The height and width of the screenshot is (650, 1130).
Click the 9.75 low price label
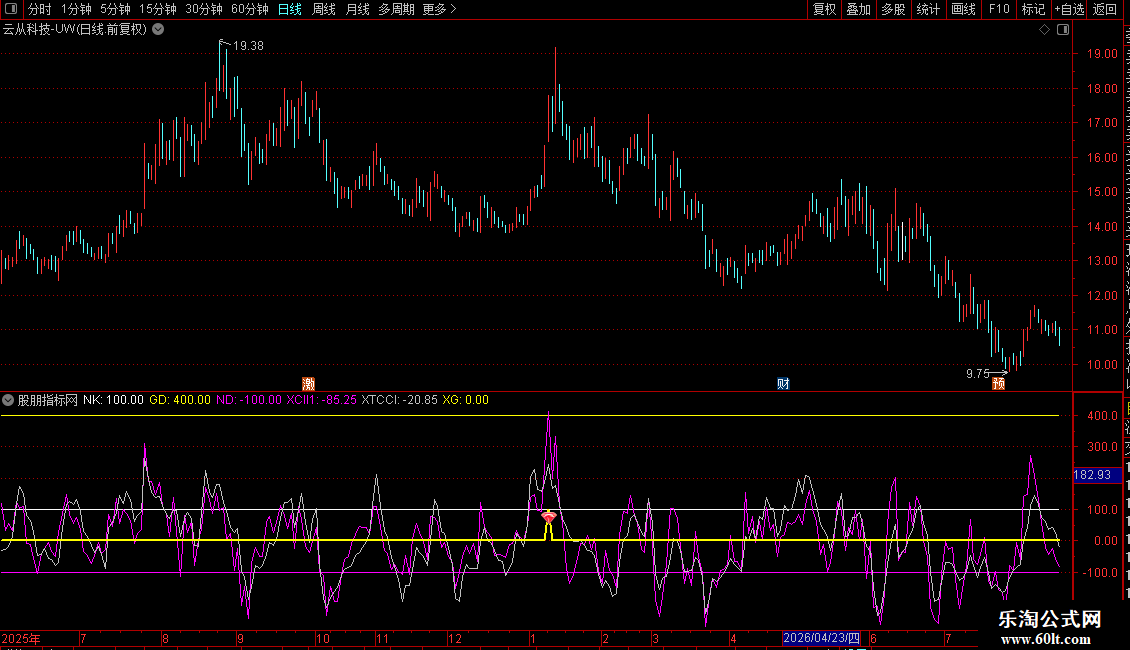coord(978,373)
